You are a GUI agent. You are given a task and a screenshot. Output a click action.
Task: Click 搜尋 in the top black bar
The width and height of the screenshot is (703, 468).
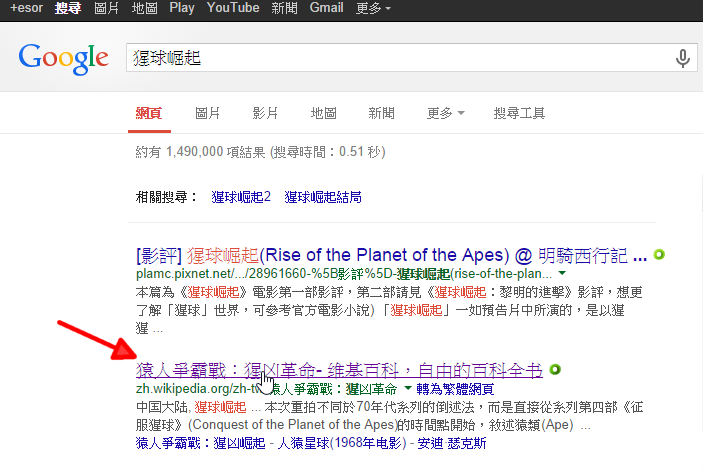coord(68,8)
